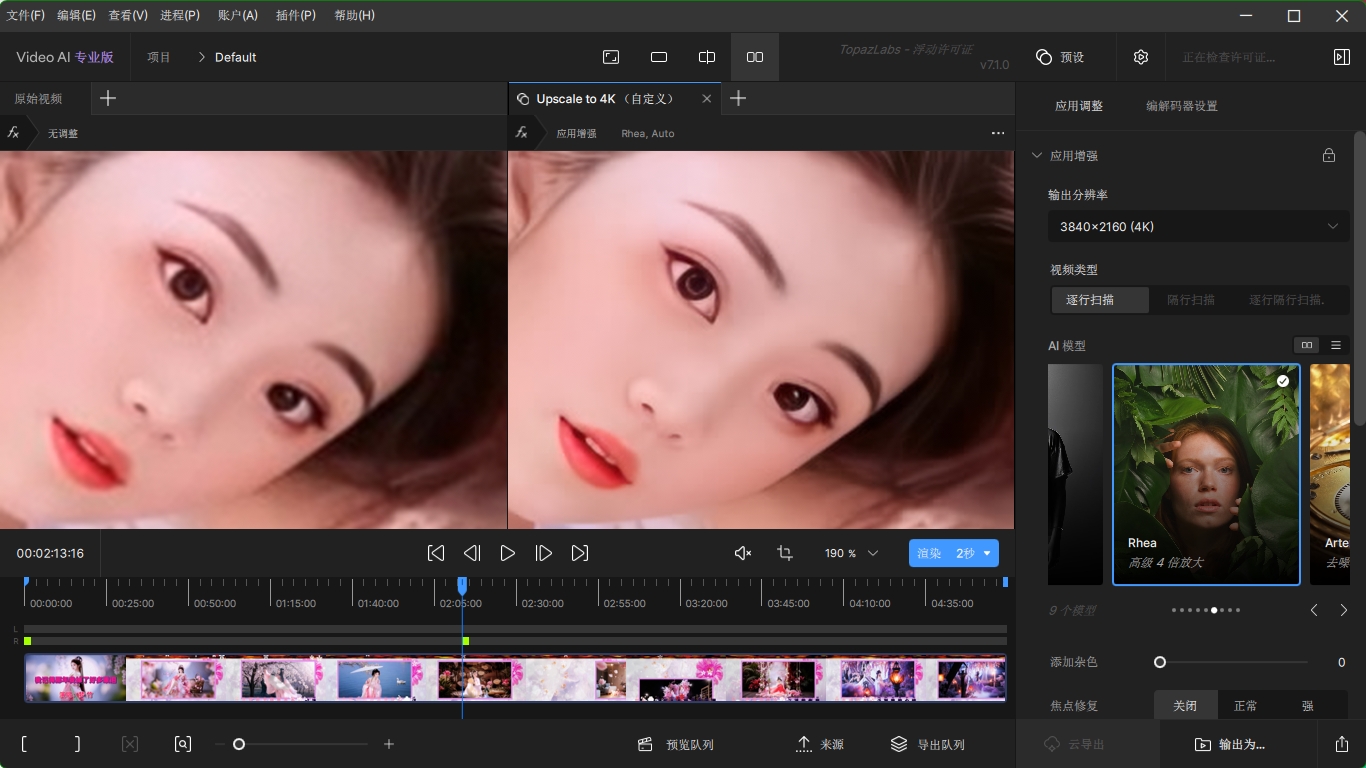1366x768 pixels.
Task: Click the 输出为 button
Action: click(x=1230, y=744)
